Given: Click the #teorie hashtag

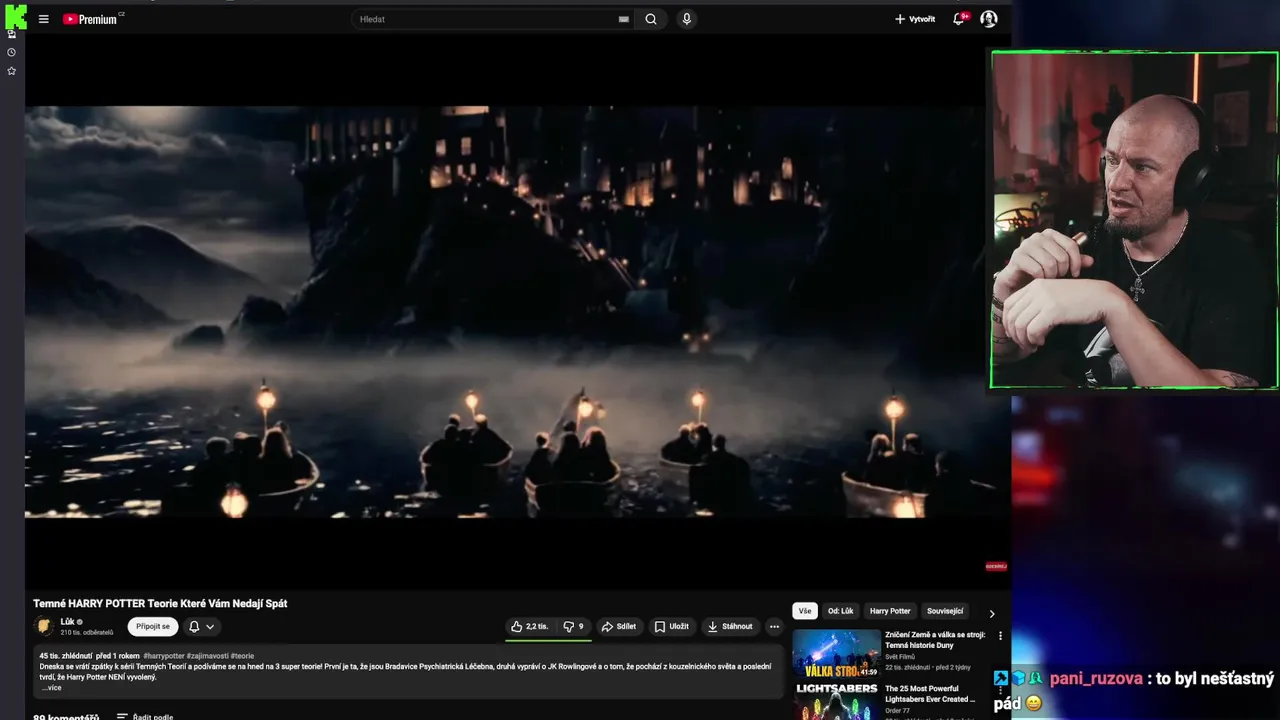Looking at the screenshot, I should [243, 656].
